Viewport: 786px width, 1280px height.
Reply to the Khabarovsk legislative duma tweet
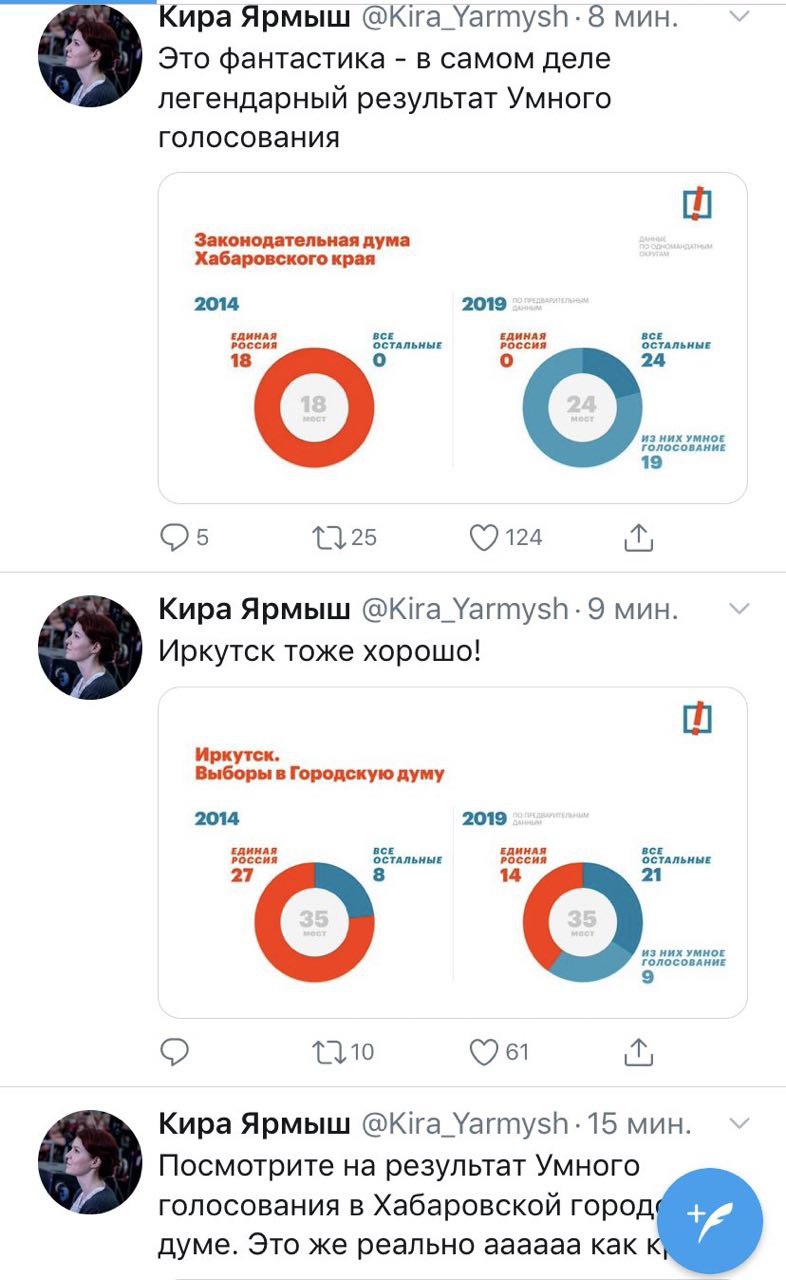tap(175, 538)
